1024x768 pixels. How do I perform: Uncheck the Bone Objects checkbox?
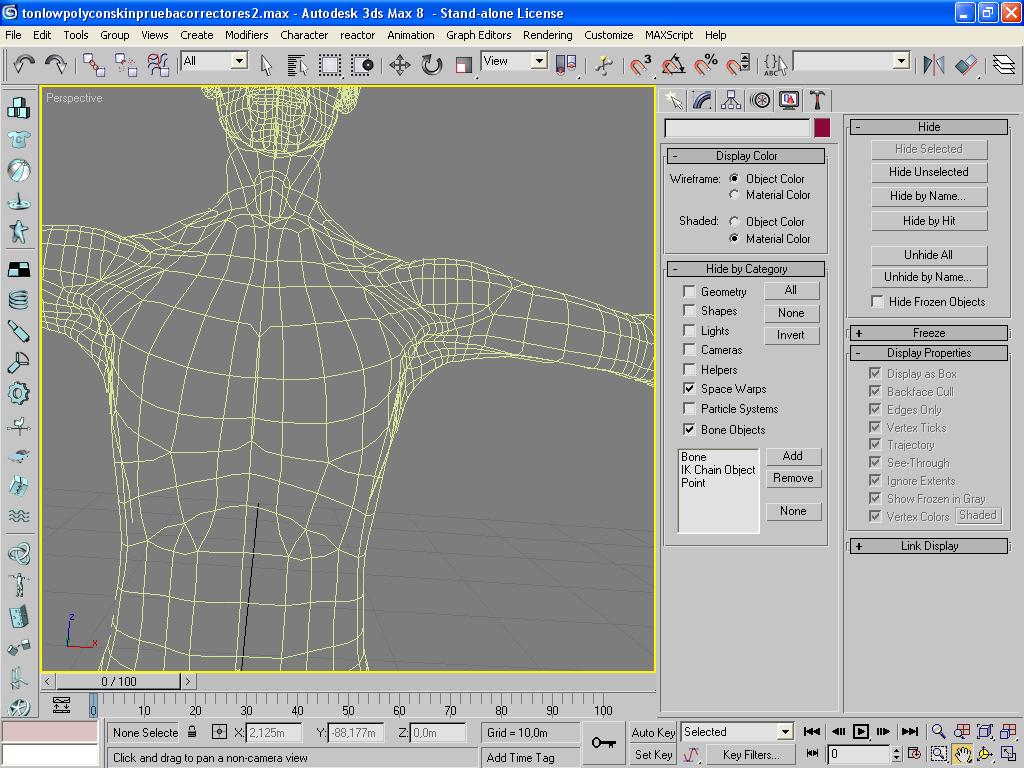[689, 429]
